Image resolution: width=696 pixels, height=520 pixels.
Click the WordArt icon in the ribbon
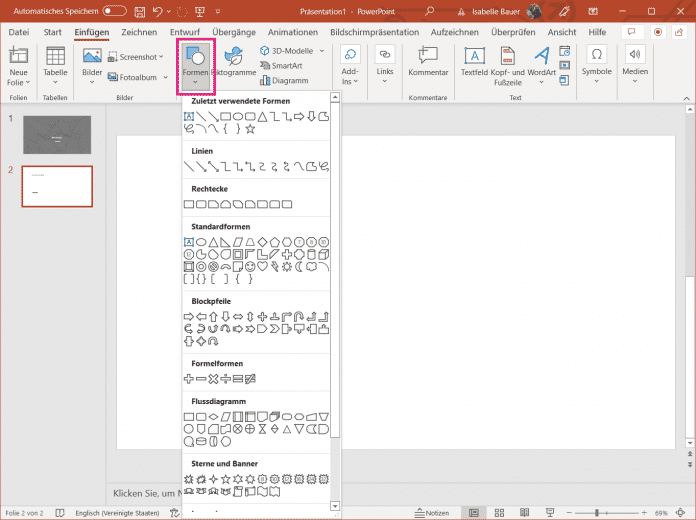(541, 62)
